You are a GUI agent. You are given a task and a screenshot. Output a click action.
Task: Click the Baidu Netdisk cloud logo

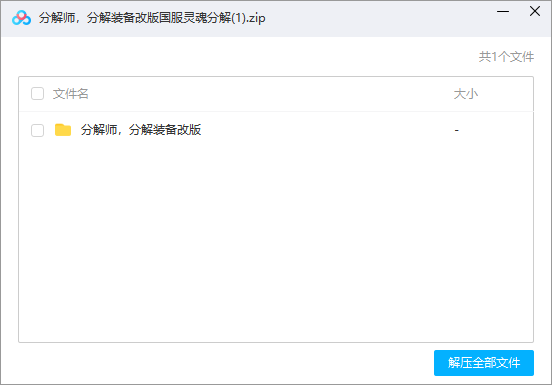pyautogui.click(x=21, y=18)
